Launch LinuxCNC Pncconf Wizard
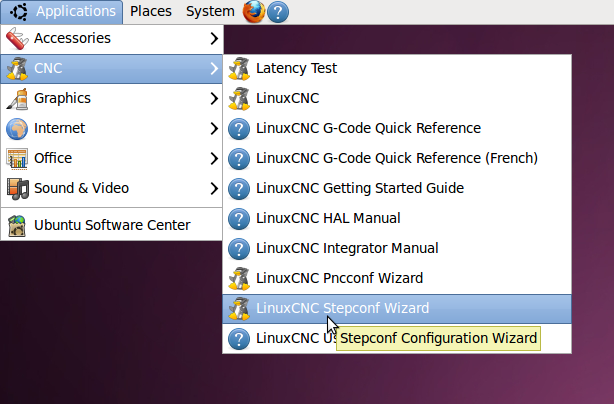The width and height of the screenshot is (614, 404). [x=397, y=278]
